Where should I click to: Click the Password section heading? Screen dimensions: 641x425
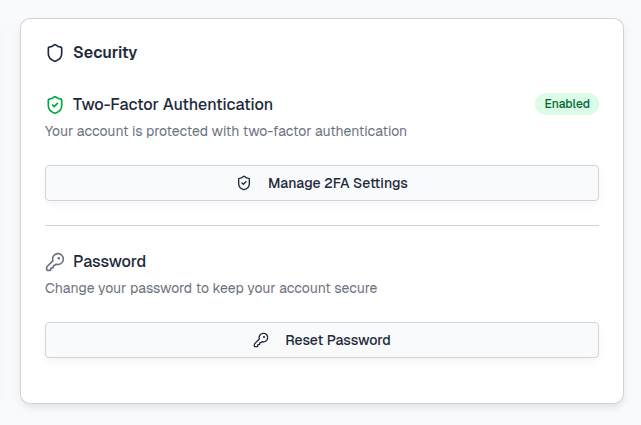click(109, 261)
